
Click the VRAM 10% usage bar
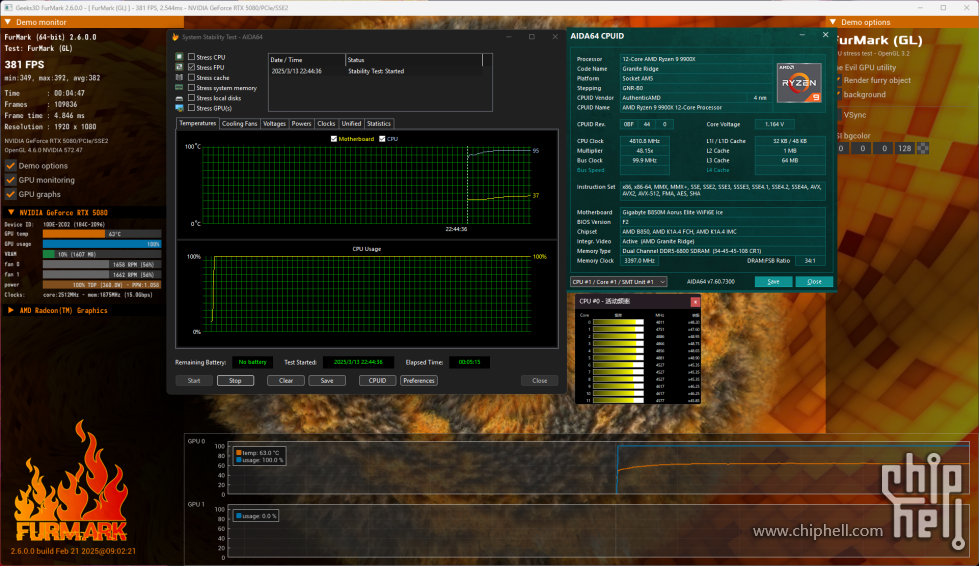point(102,254)
